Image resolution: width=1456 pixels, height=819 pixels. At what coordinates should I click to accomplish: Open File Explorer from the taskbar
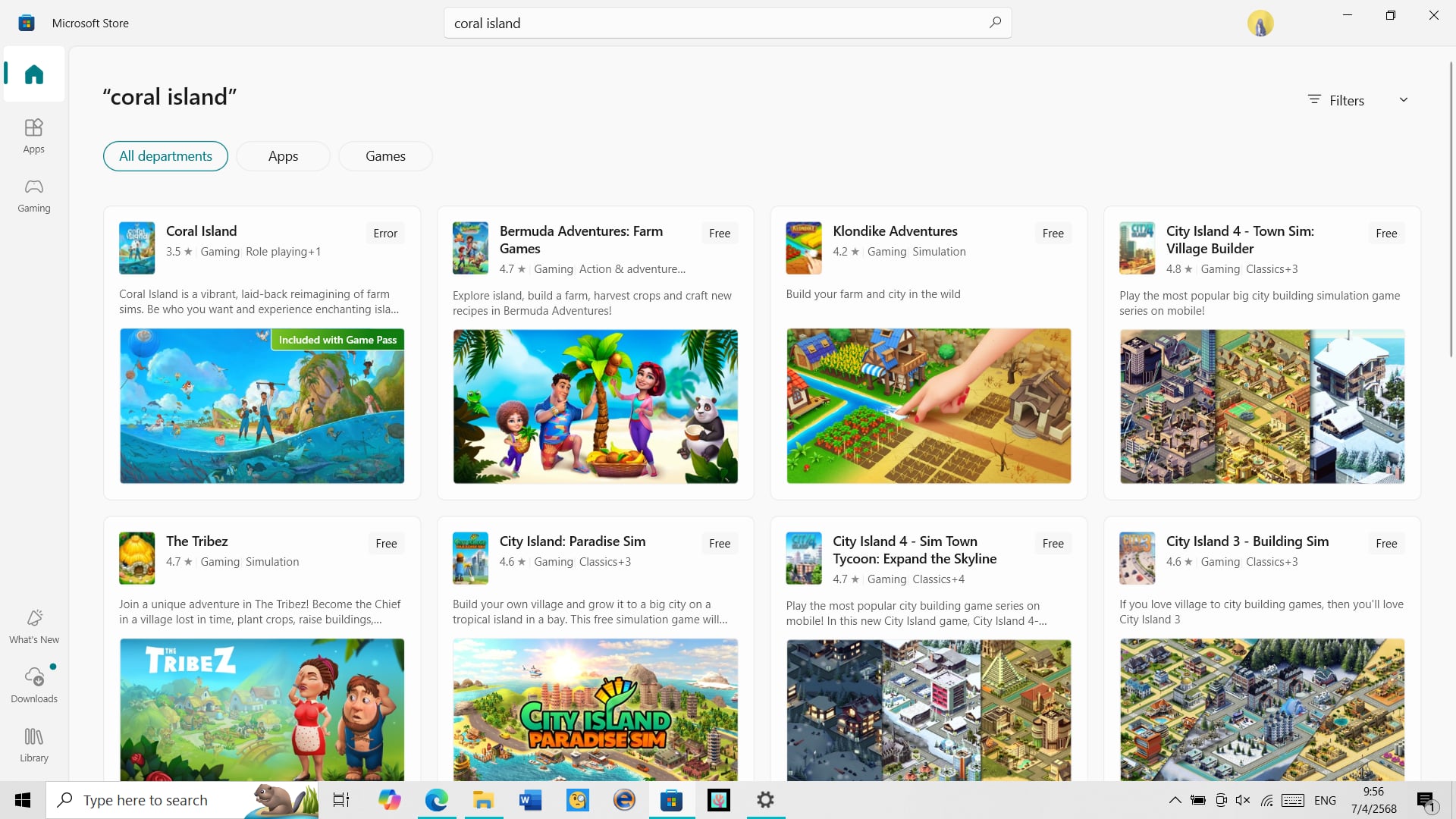point(483,800)
